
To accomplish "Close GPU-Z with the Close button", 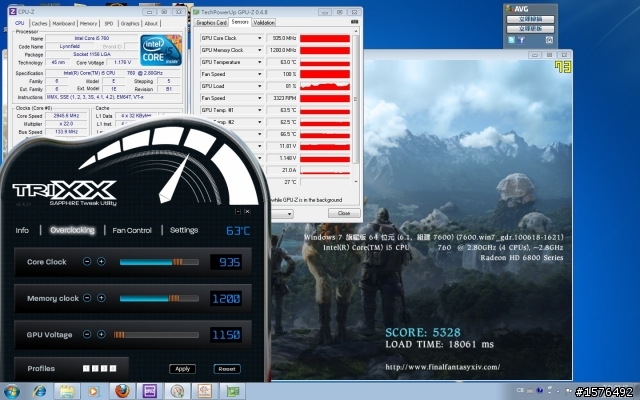I will 344,213.
